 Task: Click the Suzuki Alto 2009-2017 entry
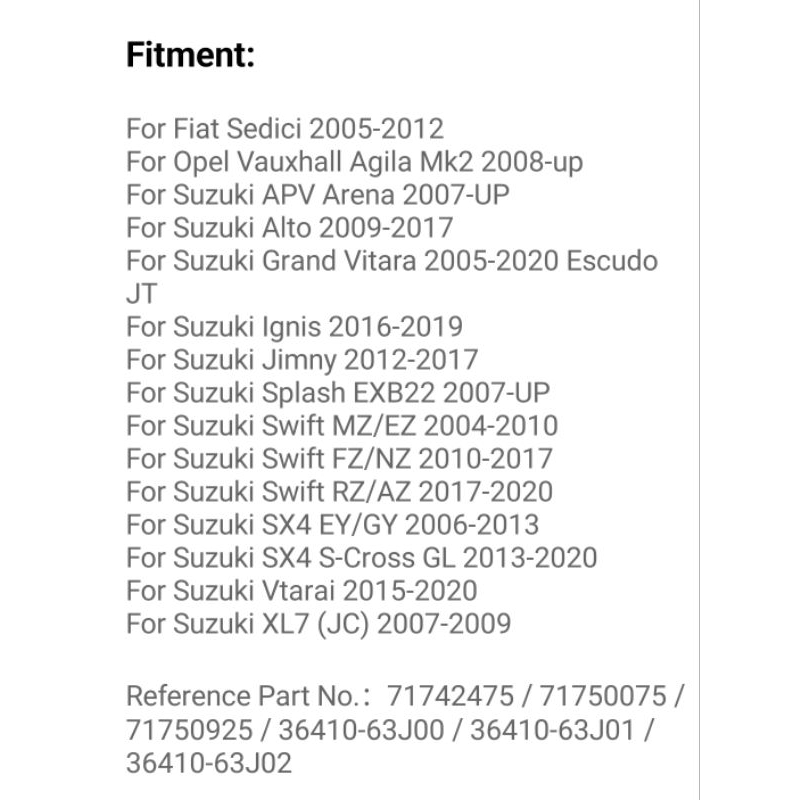290,228
